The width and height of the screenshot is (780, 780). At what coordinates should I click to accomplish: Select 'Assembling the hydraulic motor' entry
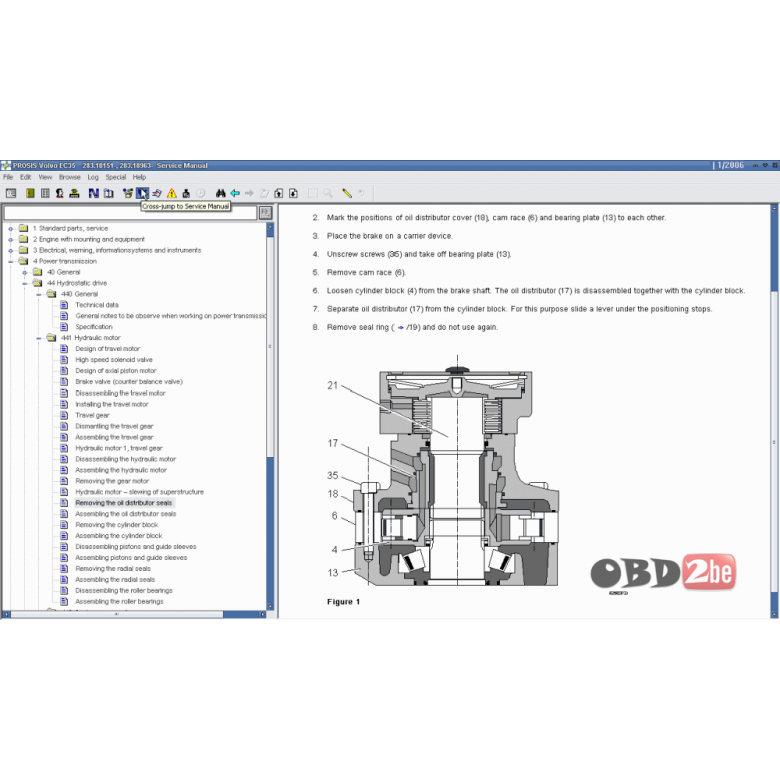click(121, 470)
